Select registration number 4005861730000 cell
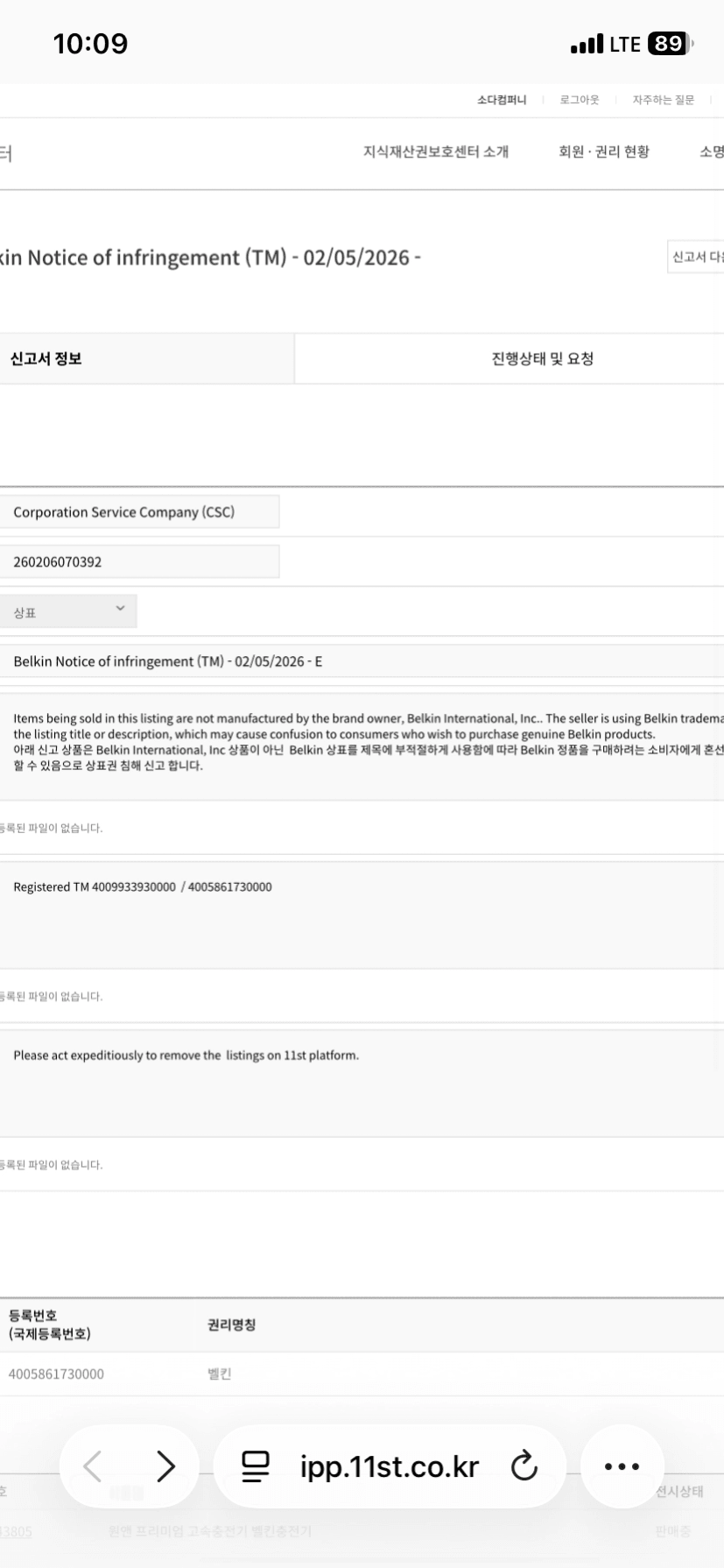 click(56, 1374)
